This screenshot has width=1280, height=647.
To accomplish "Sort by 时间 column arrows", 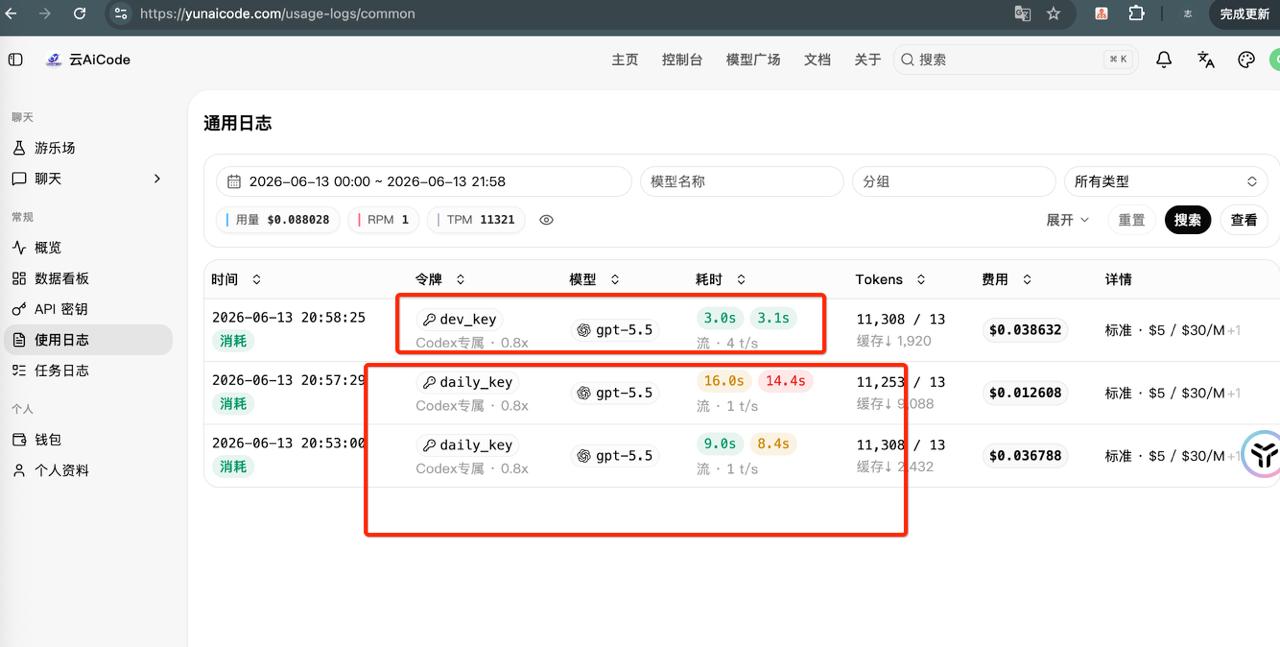I will click(x=256, y=280).
